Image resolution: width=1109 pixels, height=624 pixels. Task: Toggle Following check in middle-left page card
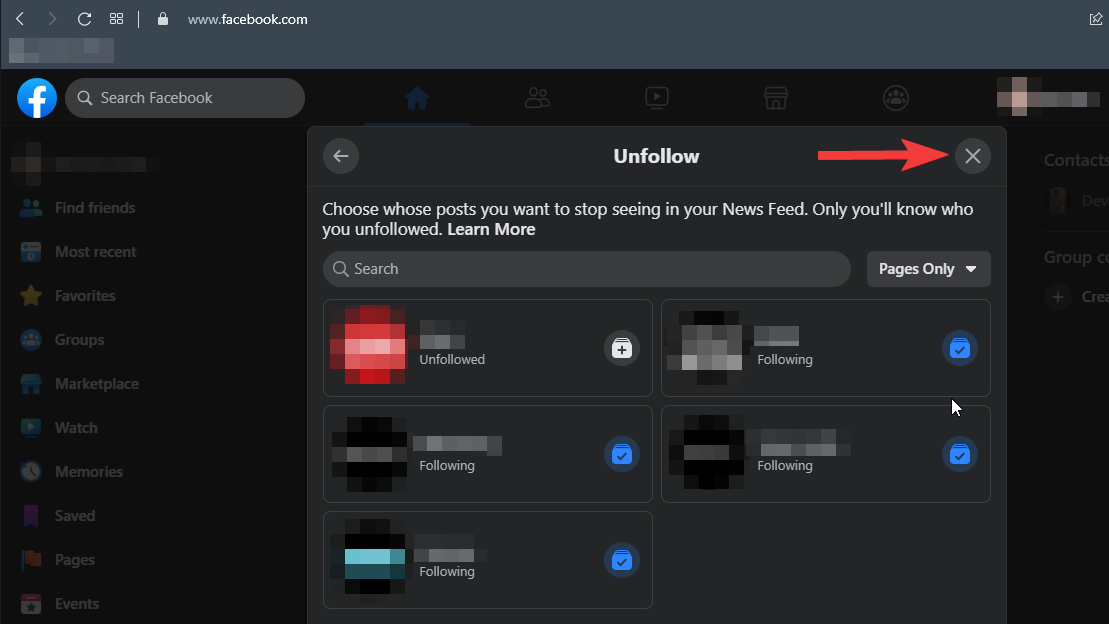pyautogui.click(x=622, y=454)
